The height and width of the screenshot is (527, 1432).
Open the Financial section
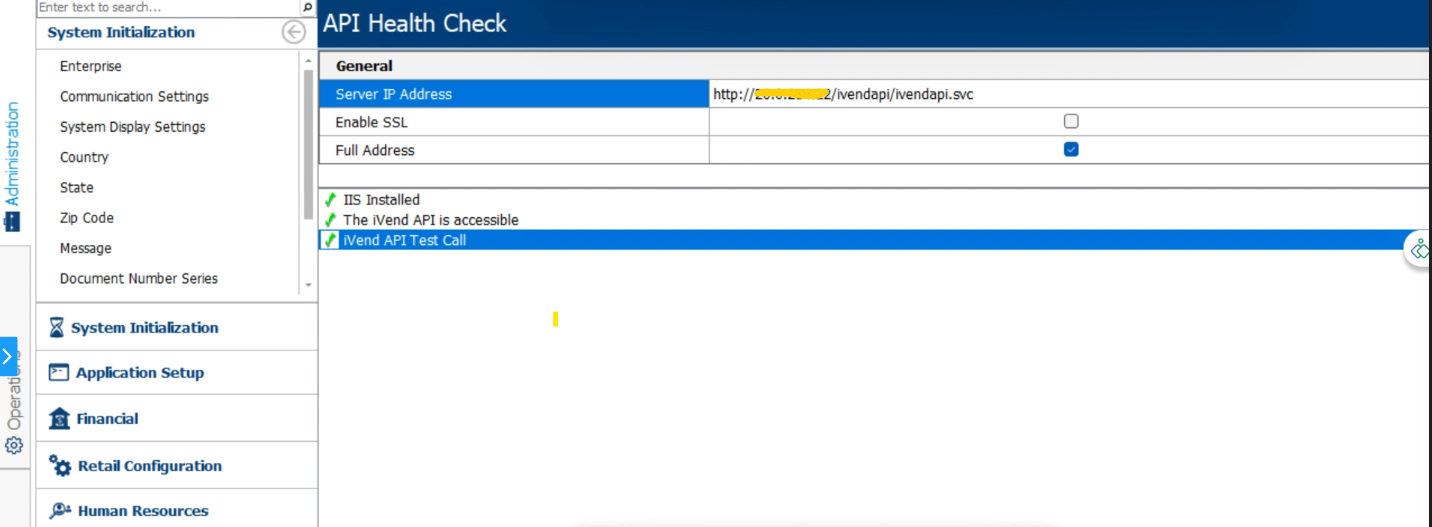(177, 419)
